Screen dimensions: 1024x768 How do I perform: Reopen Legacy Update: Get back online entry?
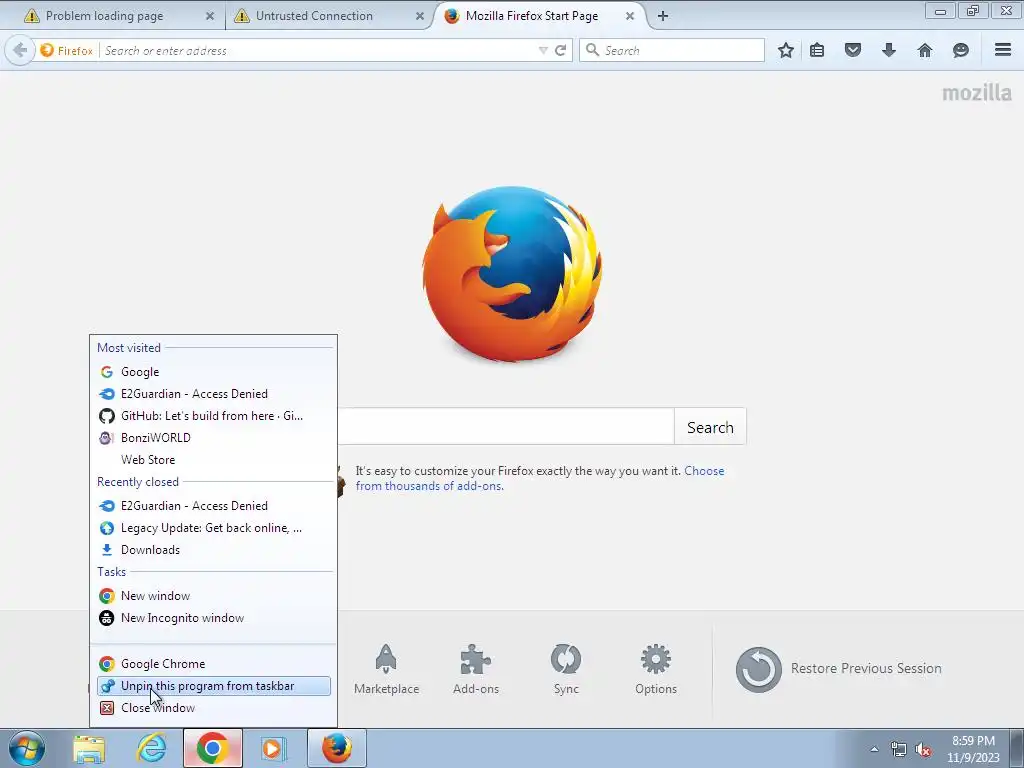point(214,528)
